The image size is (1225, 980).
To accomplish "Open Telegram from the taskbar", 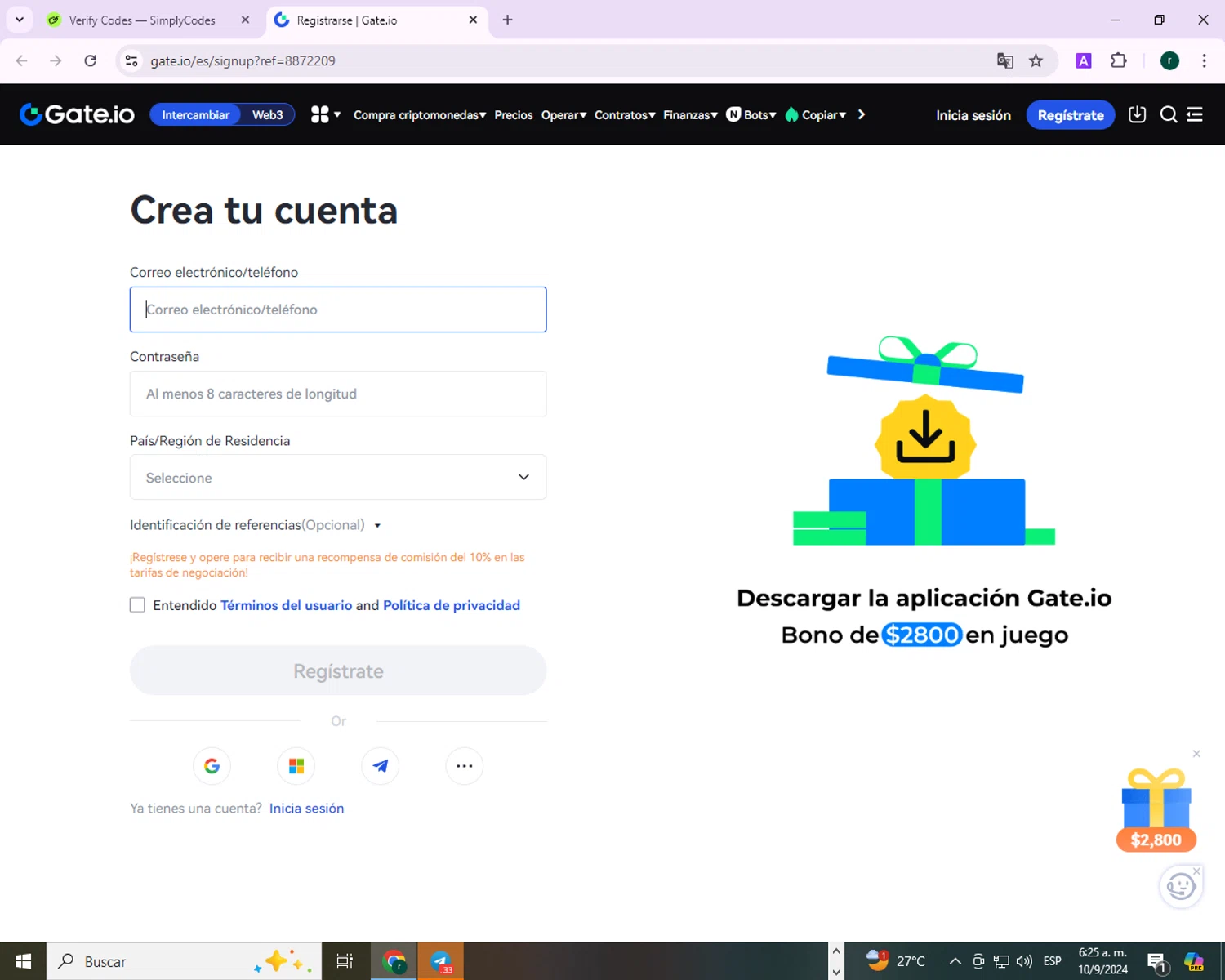I will (441, 961).
